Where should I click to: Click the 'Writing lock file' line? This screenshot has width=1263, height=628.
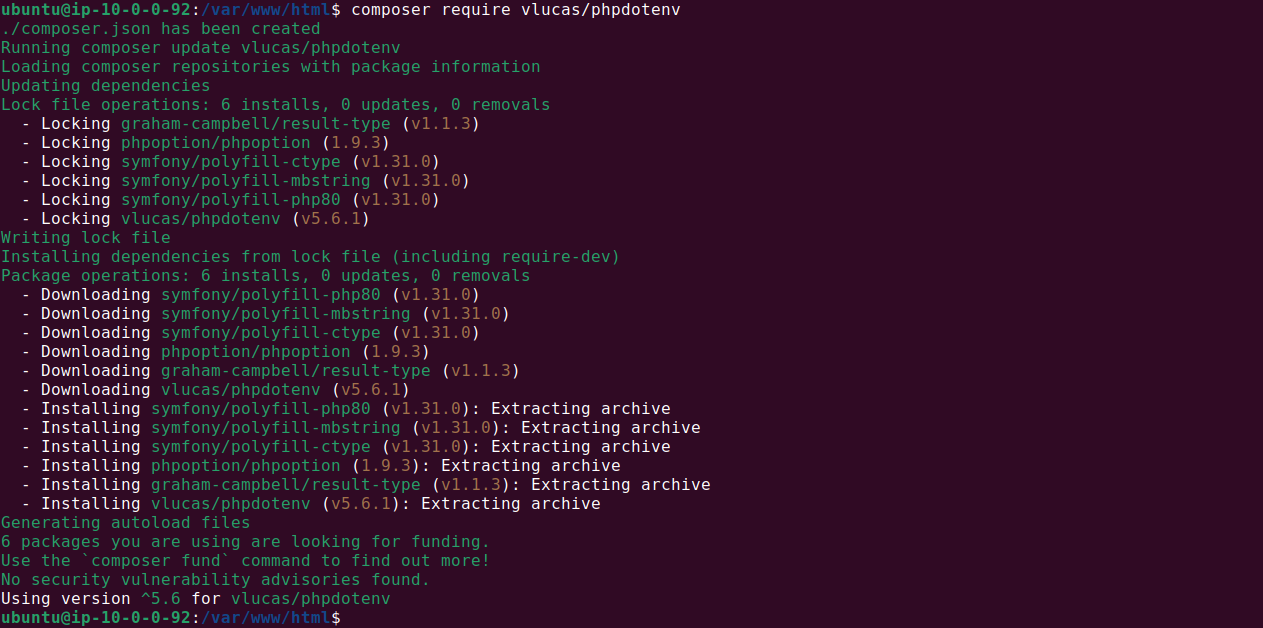click(86, 238)
